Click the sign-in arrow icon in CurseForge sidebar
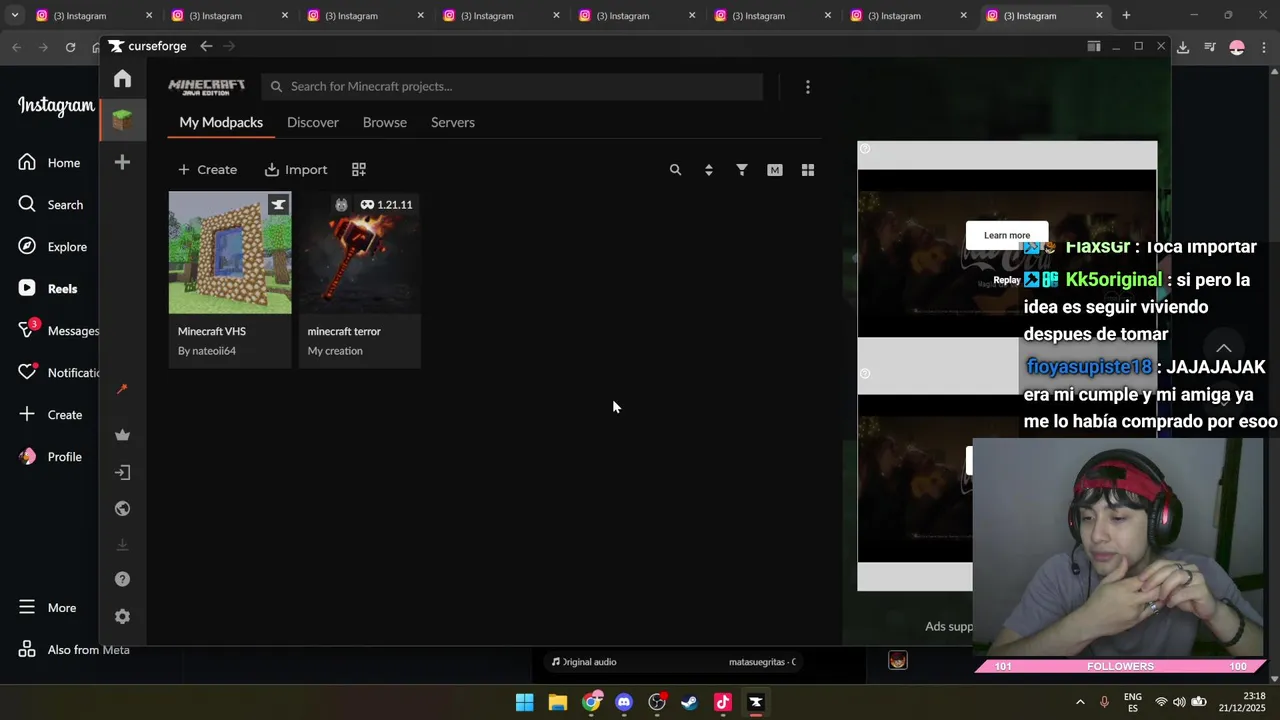This screenshot has width=1280, height=720. (122, 472)
